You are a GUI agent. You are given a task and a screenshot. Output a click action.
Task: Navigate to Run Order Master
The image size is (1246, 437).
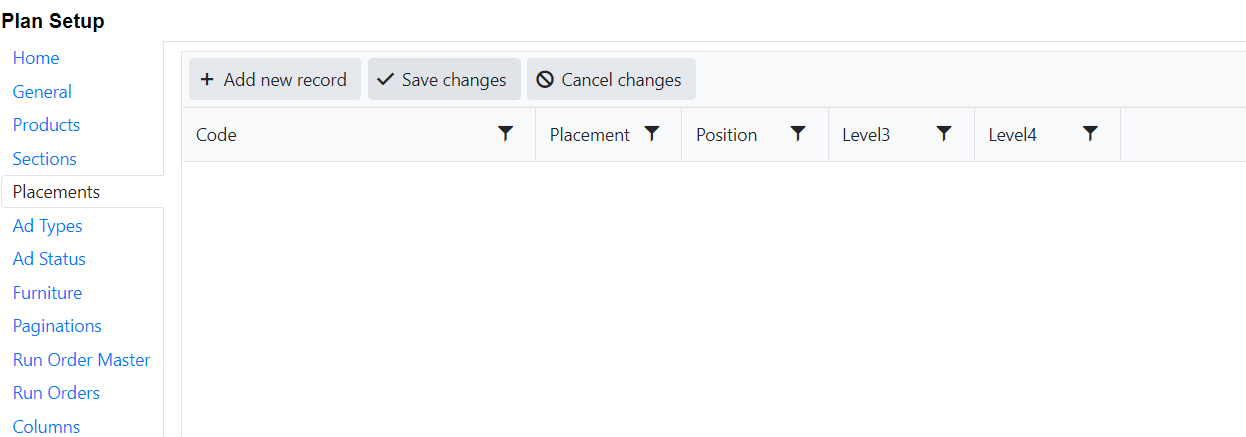click(81, 360)
